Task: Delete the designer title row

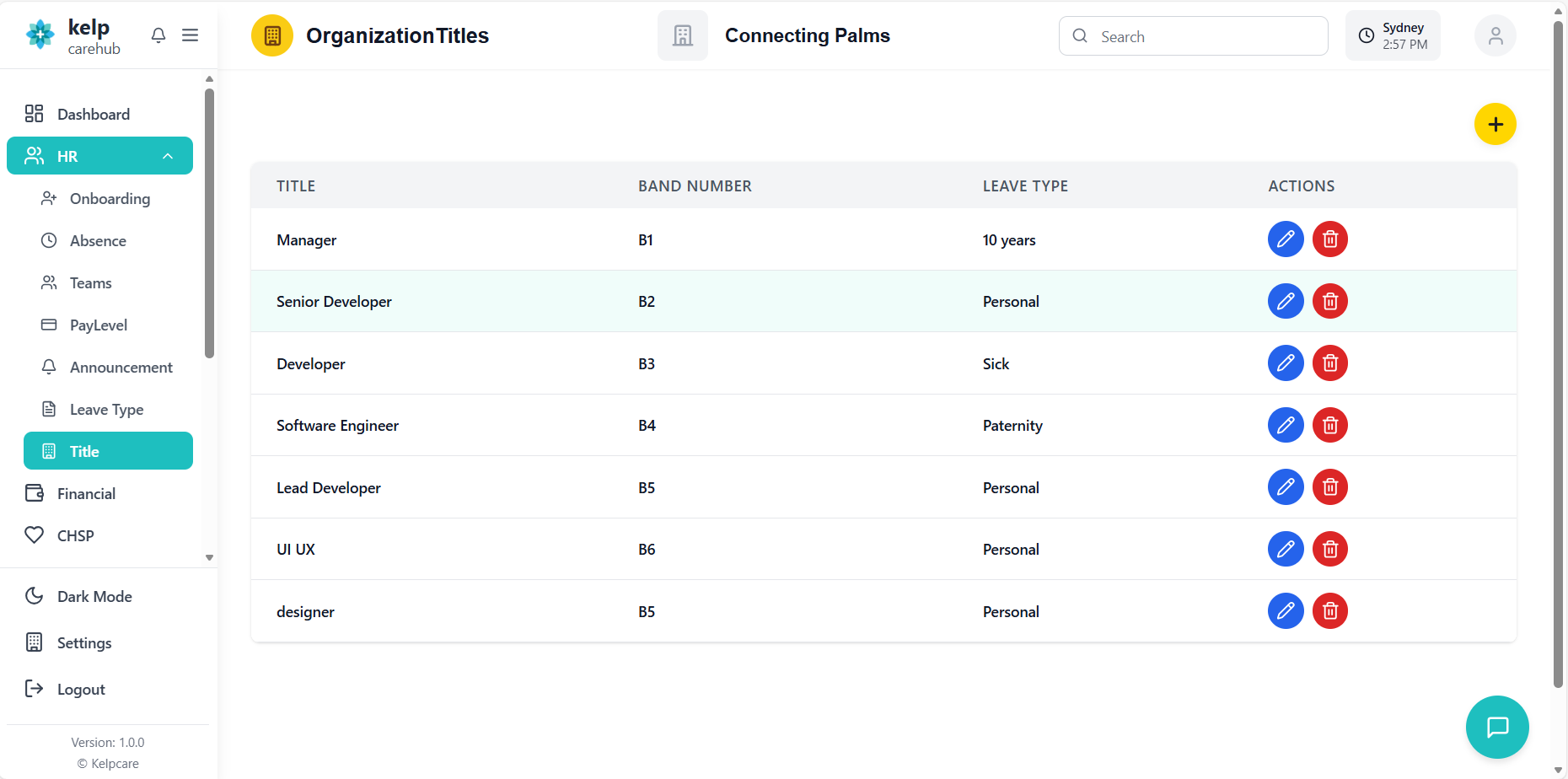Action: (1330, 611)
